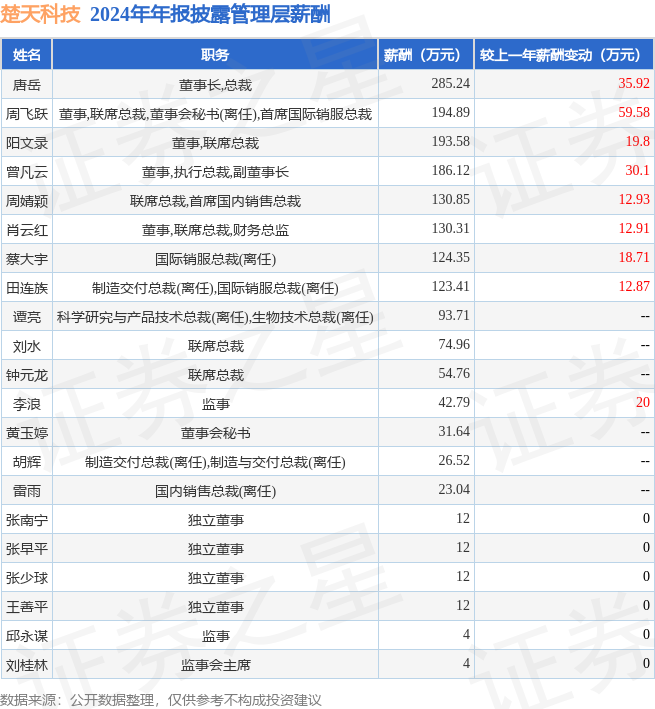
Task: Click the 楚天科技 title text
Action: point(40,14)
